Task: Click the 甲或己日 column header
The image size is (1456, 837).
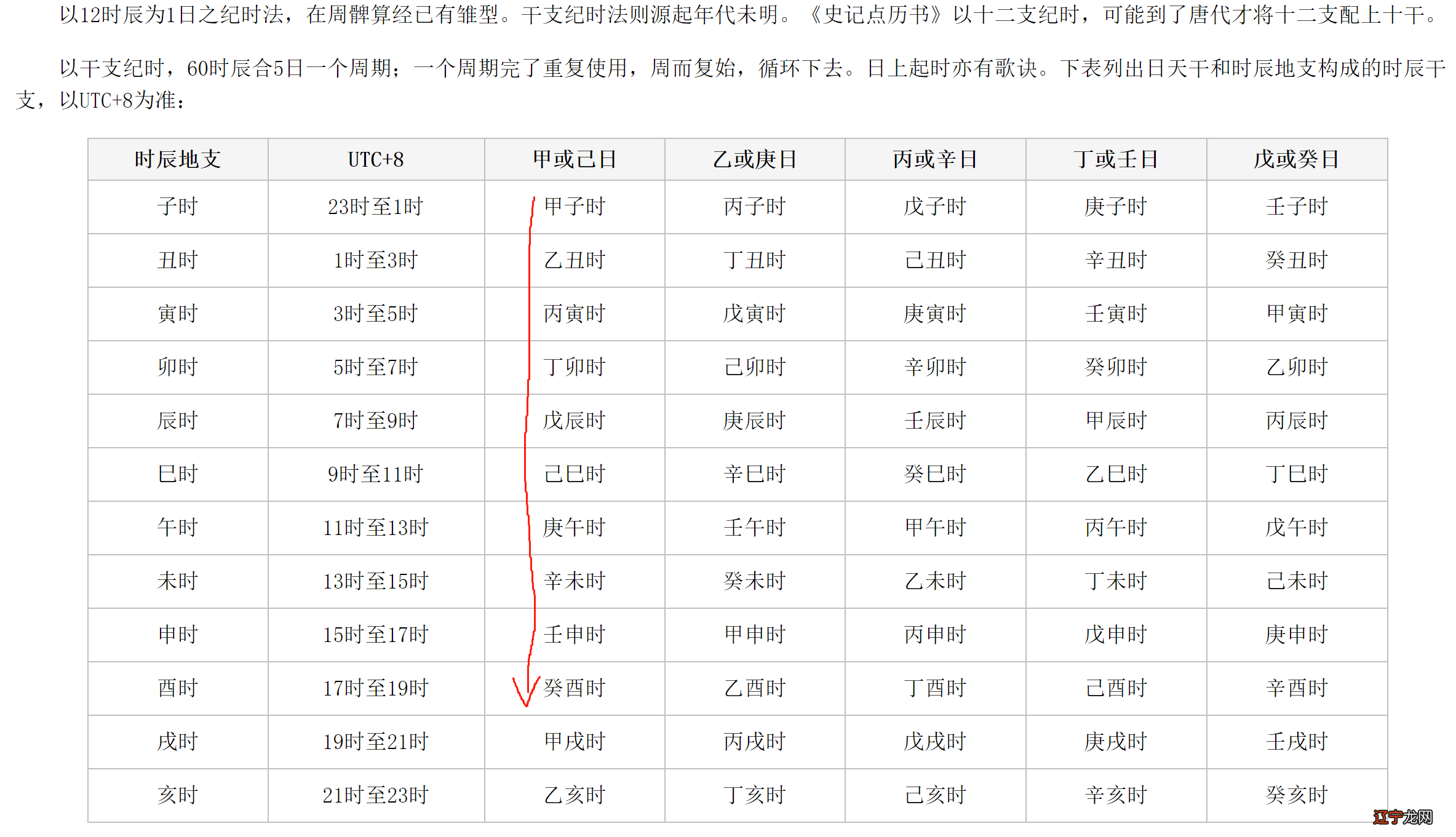Action: click(x=574, y=159)
